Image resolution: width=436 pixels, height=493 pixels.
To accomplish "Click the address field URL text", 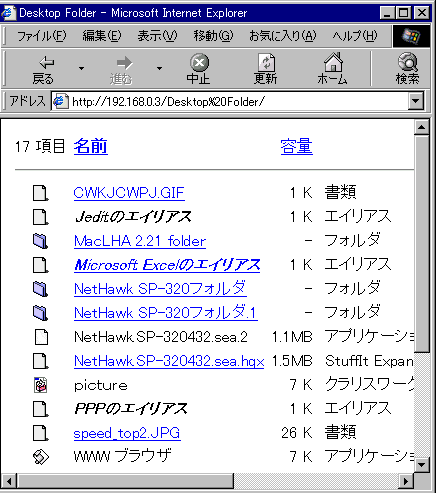I will (x=168, y=101).
